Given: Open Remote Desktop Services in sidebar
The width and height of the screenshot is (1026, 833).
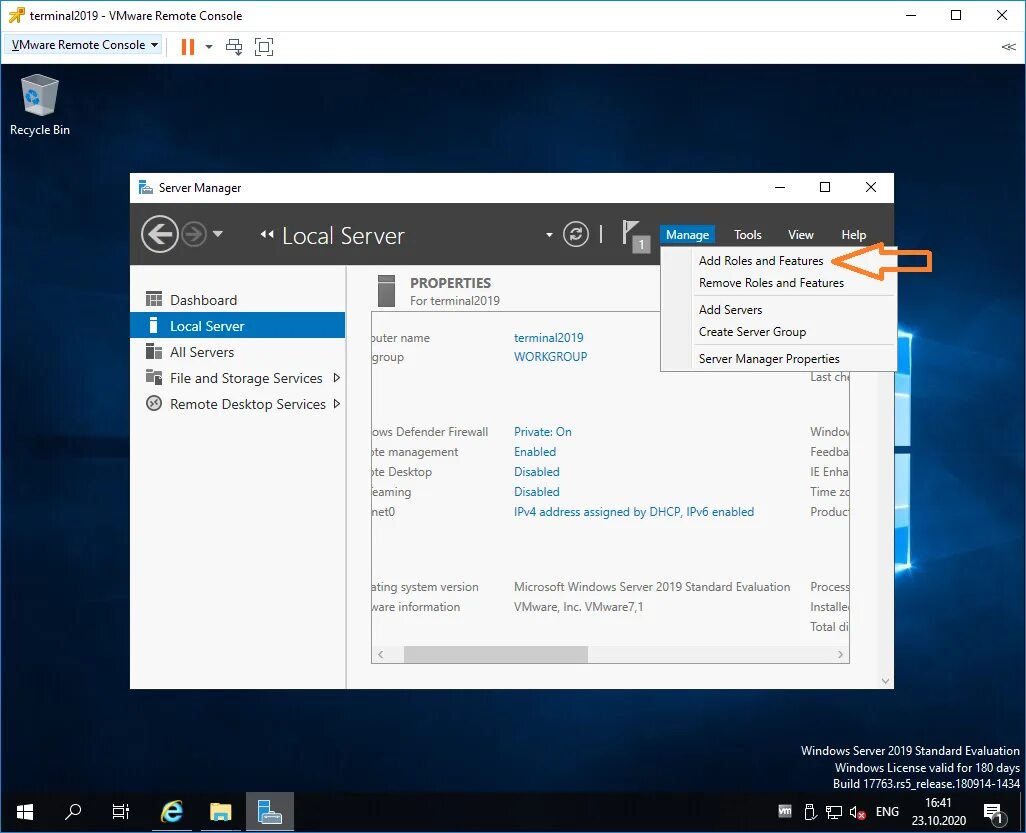Looking at the screenshot, I should point(238,404).
